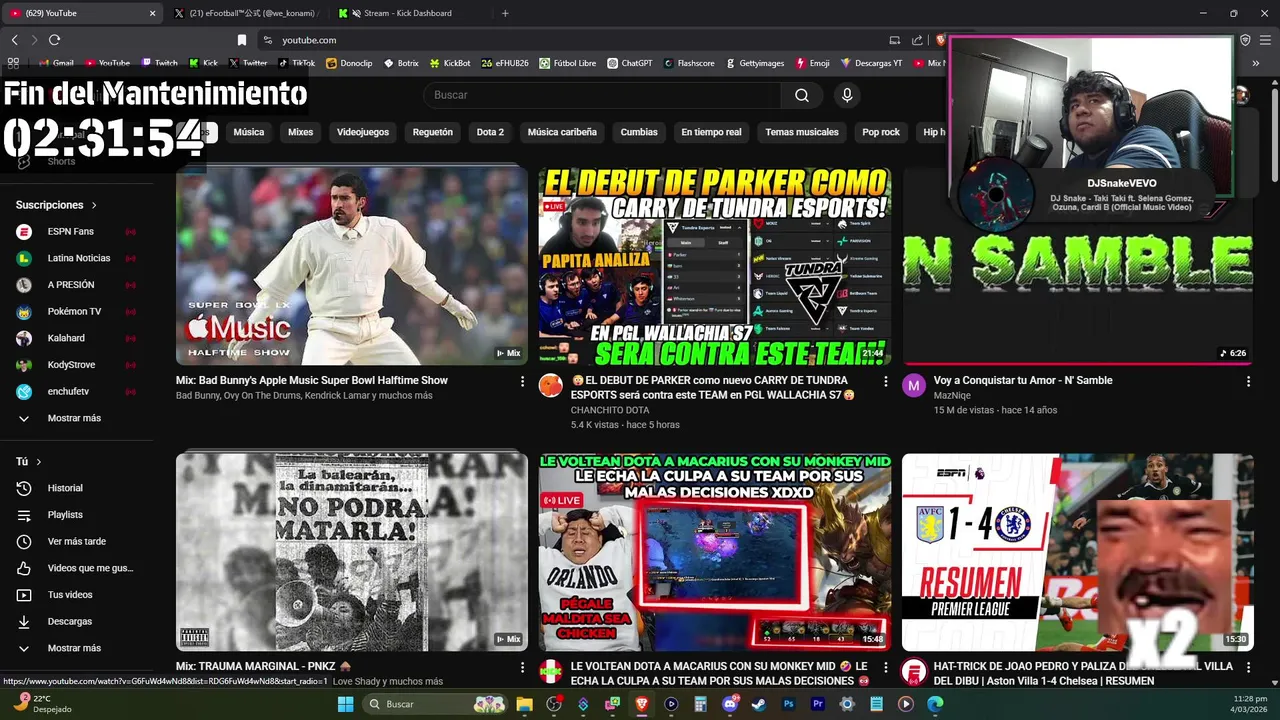Open the Gettyimages bookmark
This screenshot has width=1280, height=720.
[x=754, y=63]
